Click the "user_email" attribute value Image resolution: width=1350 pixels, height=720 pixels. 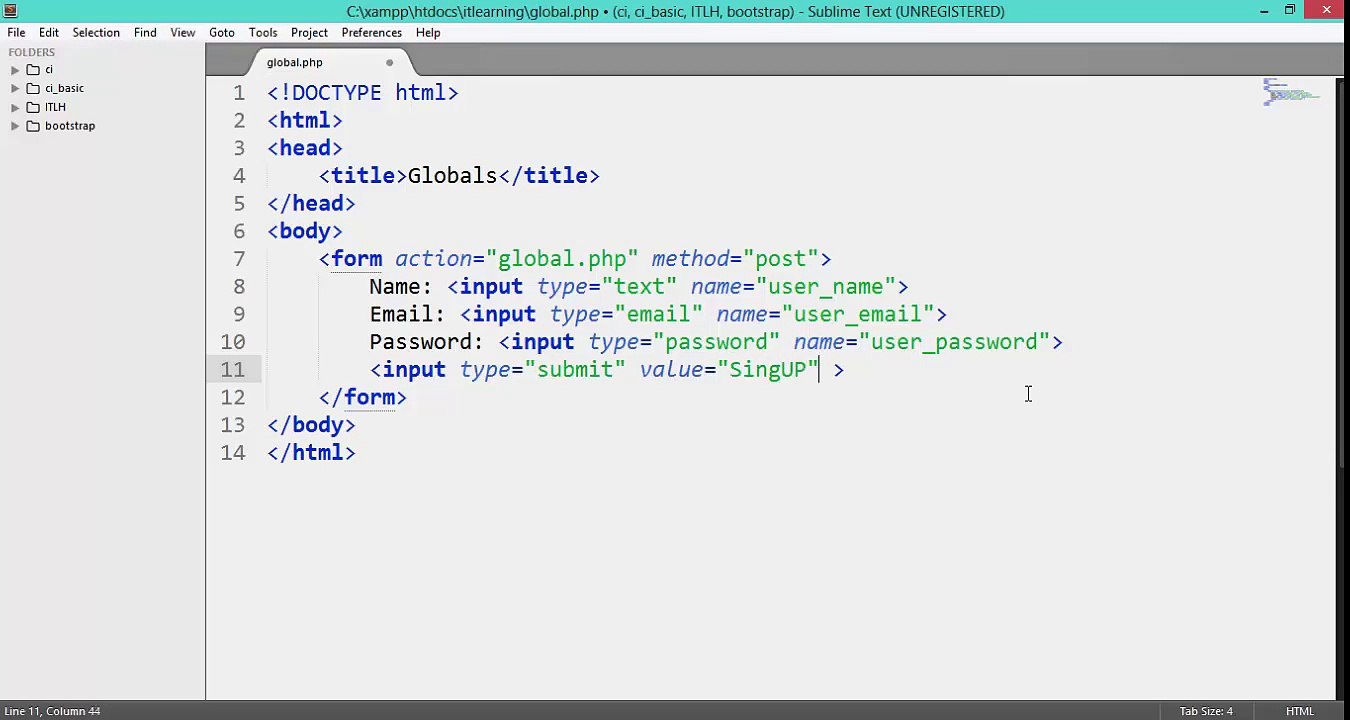click(857, 314)
